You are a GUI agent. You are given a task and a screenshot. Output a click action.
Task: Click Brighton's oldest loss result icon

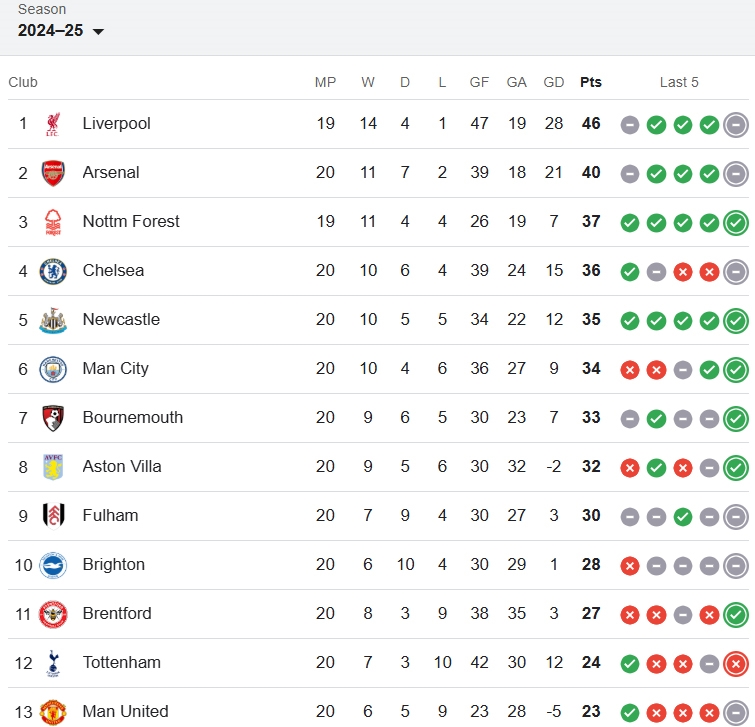pyautogui.click(x=630, y=566)
